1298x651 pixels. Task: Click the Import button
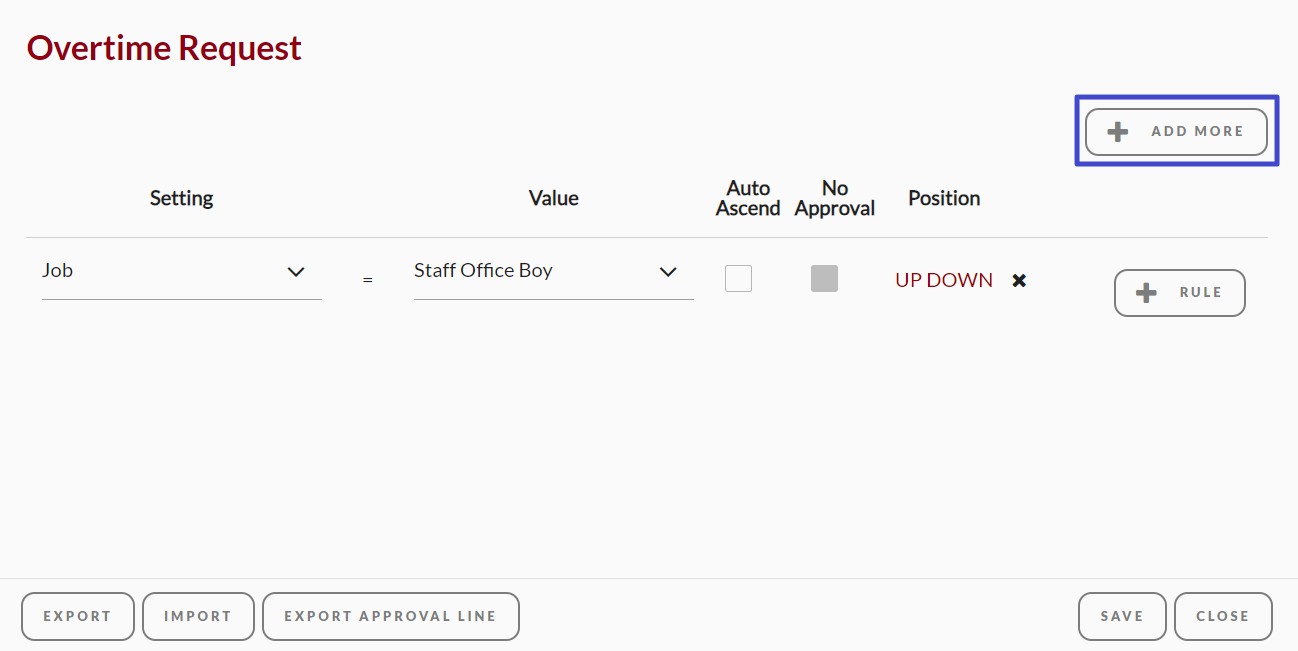tap(197, 616)
